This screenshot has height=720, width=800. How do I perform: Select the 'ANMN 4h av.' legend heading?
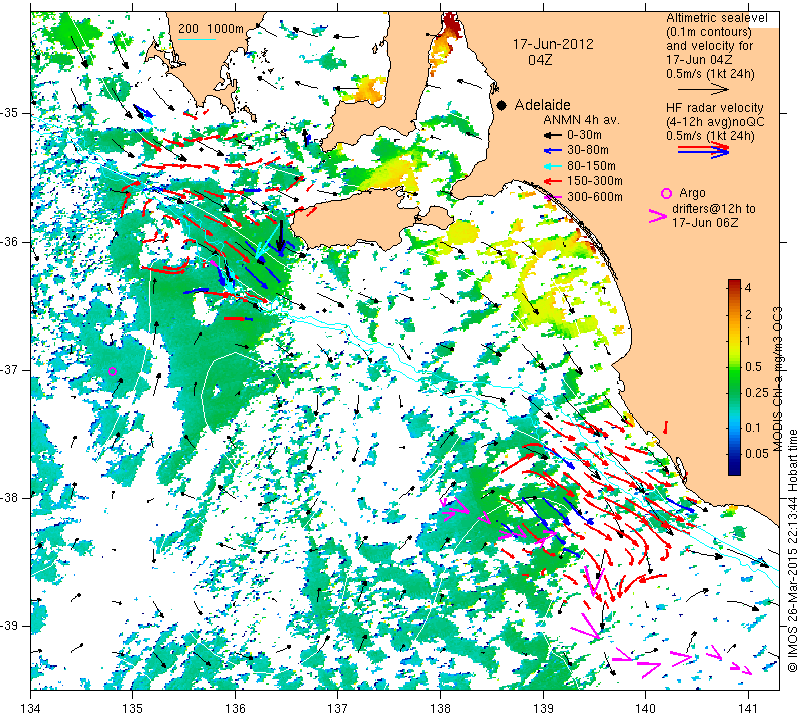click(x=581, y=120)
